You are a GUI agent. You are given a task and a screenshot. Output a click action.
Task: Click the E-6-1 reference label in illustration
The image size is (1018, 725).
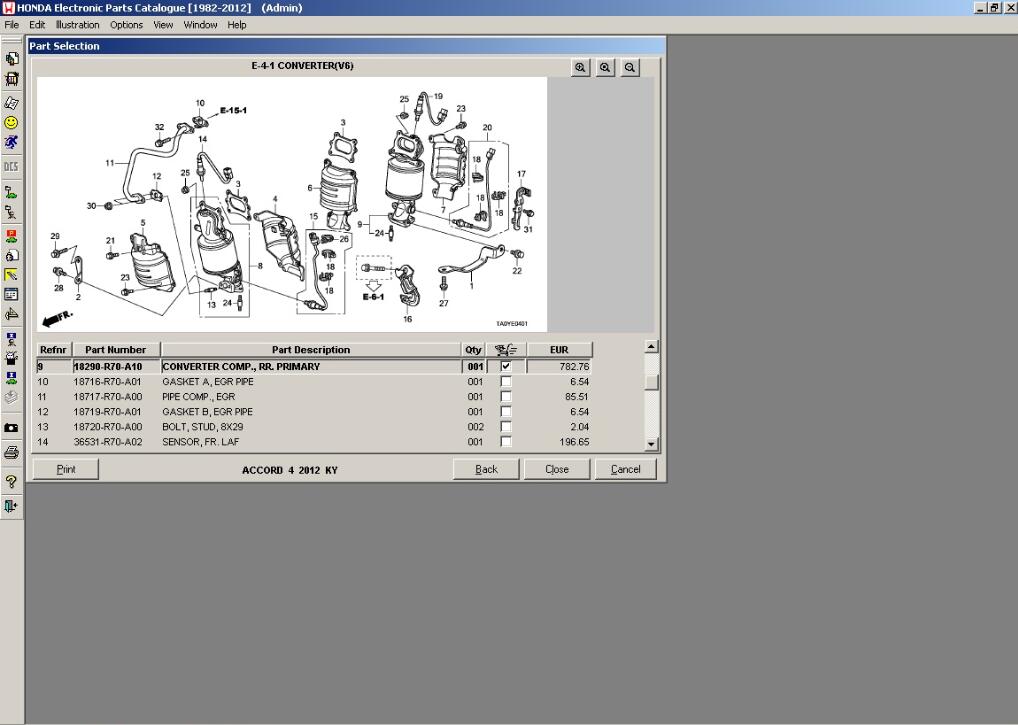pyautogui.click(x=373, y=297)
